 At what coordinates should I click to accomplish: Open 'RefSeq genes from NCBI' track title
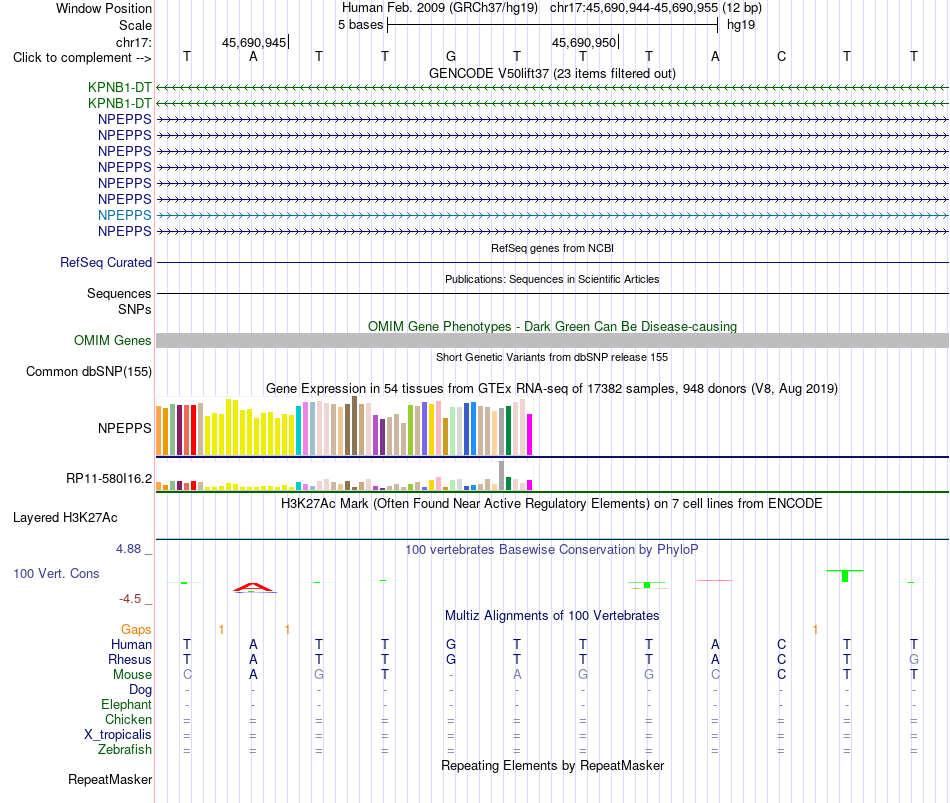pyautogui.click(x=552, y=248)
